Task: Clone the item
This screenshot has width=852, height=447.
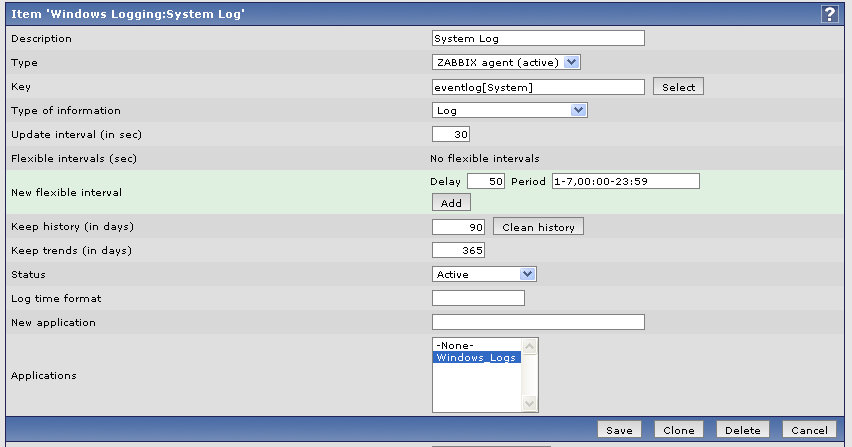Action: (679, 430)
